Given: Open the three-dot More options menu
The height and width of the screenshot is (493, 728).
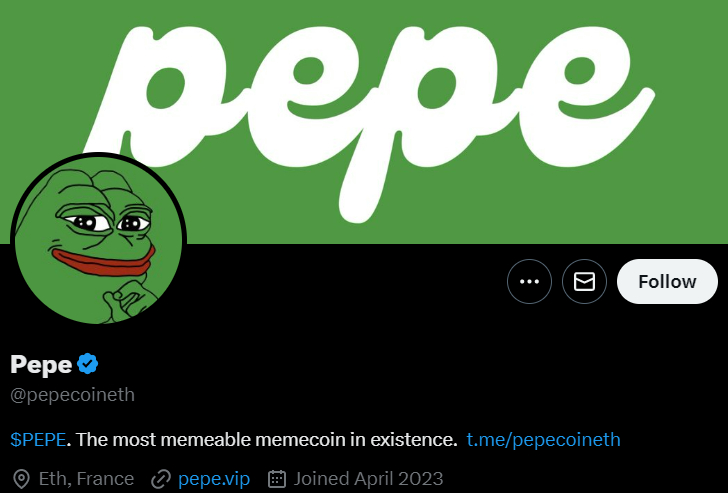Looking at the screenshot, I should [x=529, y=281].
